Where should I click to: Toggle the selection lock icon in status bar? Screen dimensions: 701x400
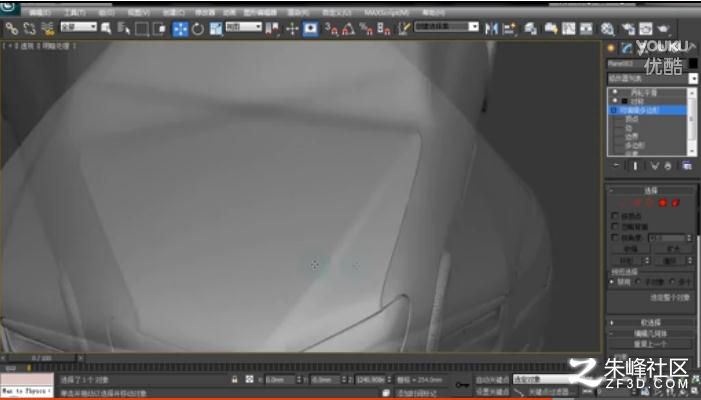(x=234, y=380)
